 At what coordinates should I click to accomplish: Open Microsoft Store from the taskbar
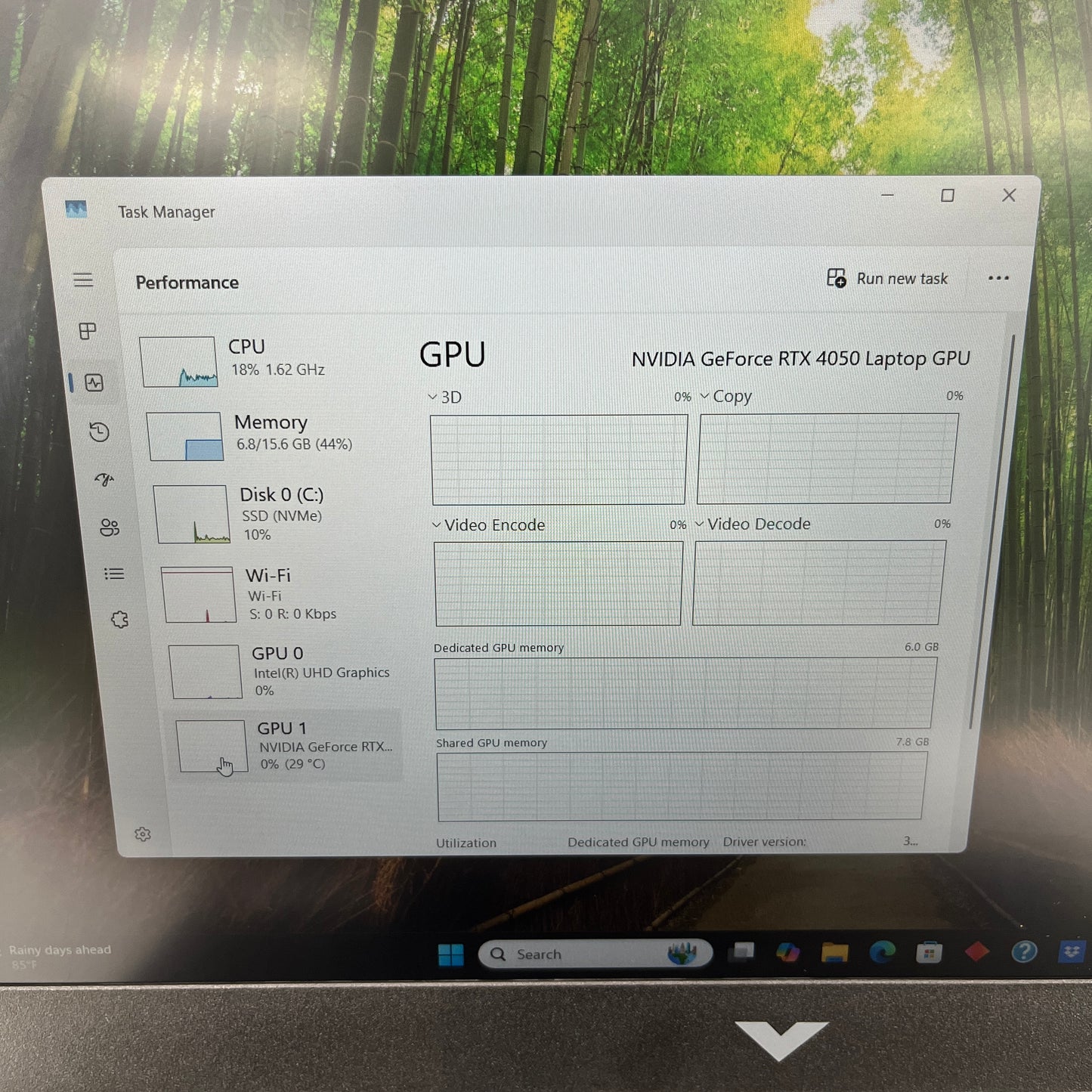coord(929,953)
